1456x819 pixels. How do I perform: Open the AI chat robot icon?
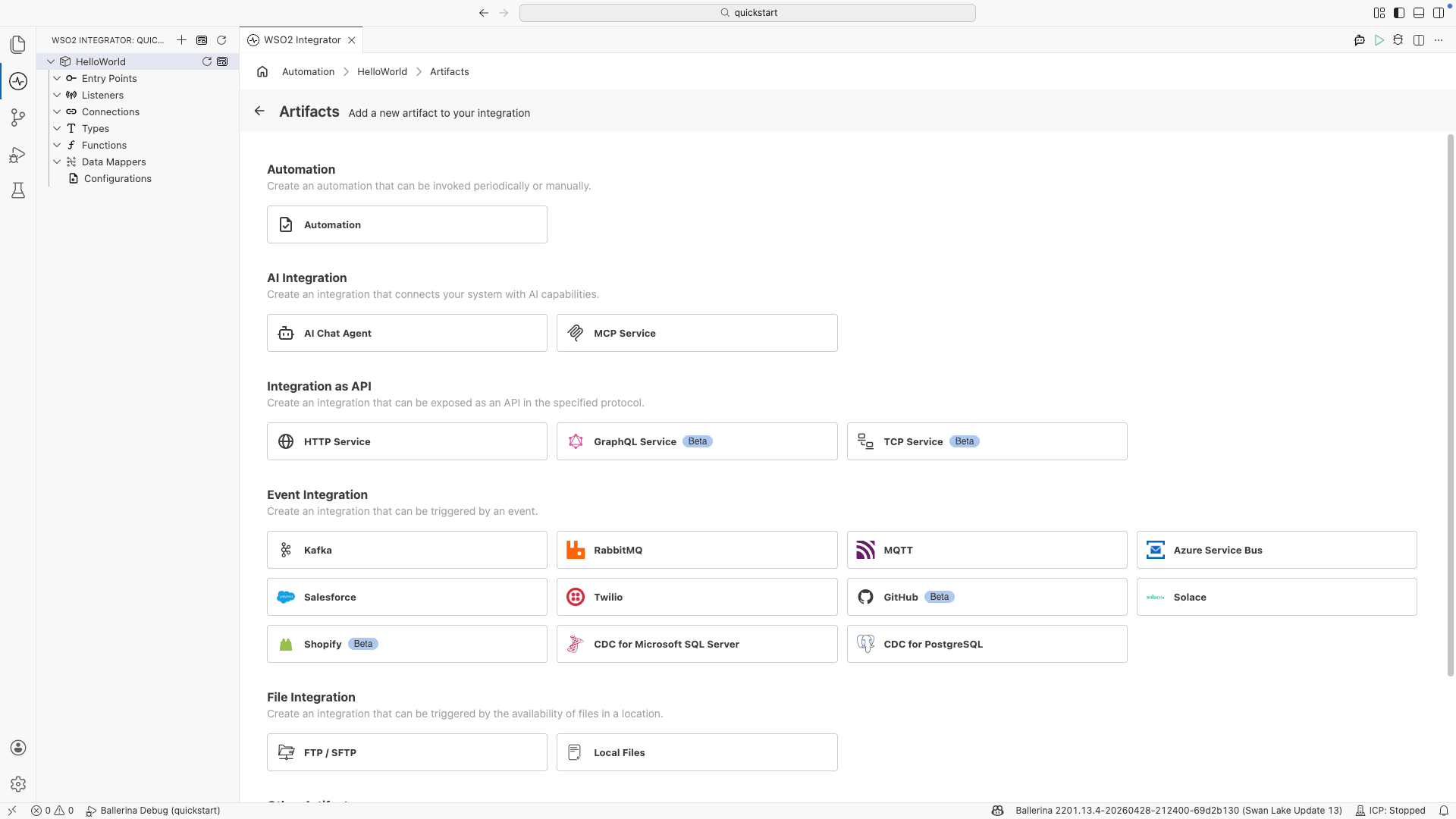point(1360,40)
